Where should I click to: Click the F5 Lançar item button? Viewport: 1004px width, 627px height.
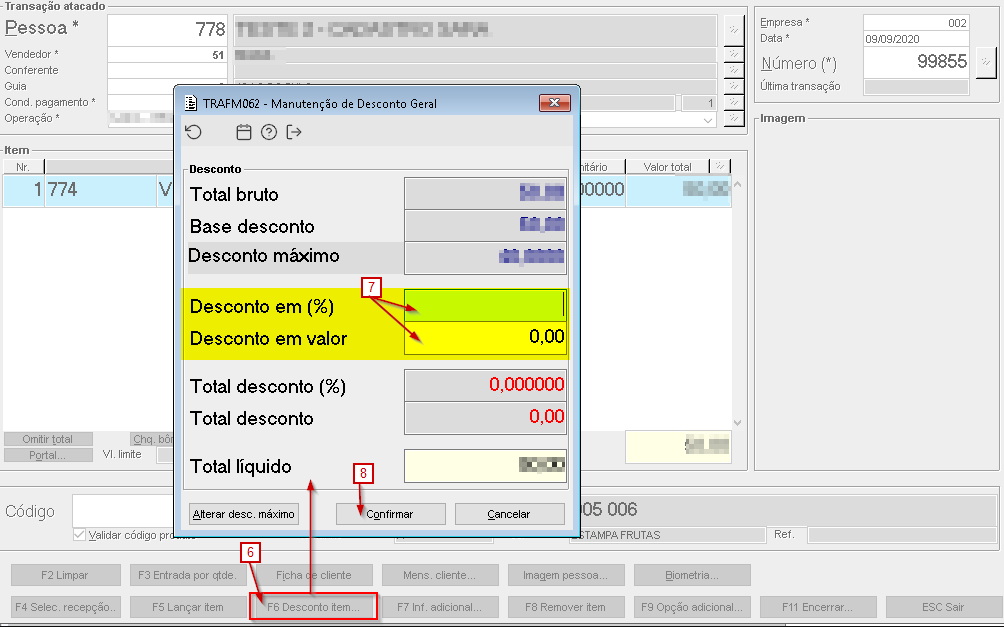(188, 607)
